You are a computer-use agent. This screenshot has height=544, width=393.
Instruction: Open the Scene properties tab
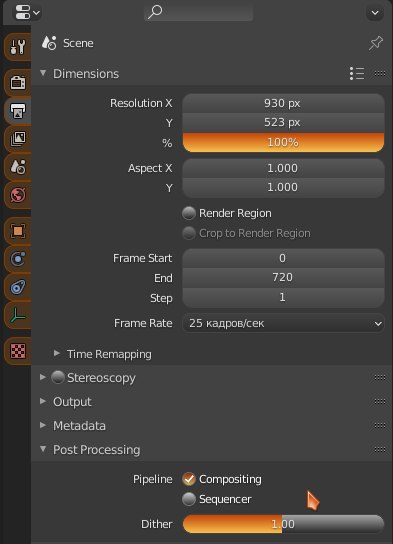point(18,167)
